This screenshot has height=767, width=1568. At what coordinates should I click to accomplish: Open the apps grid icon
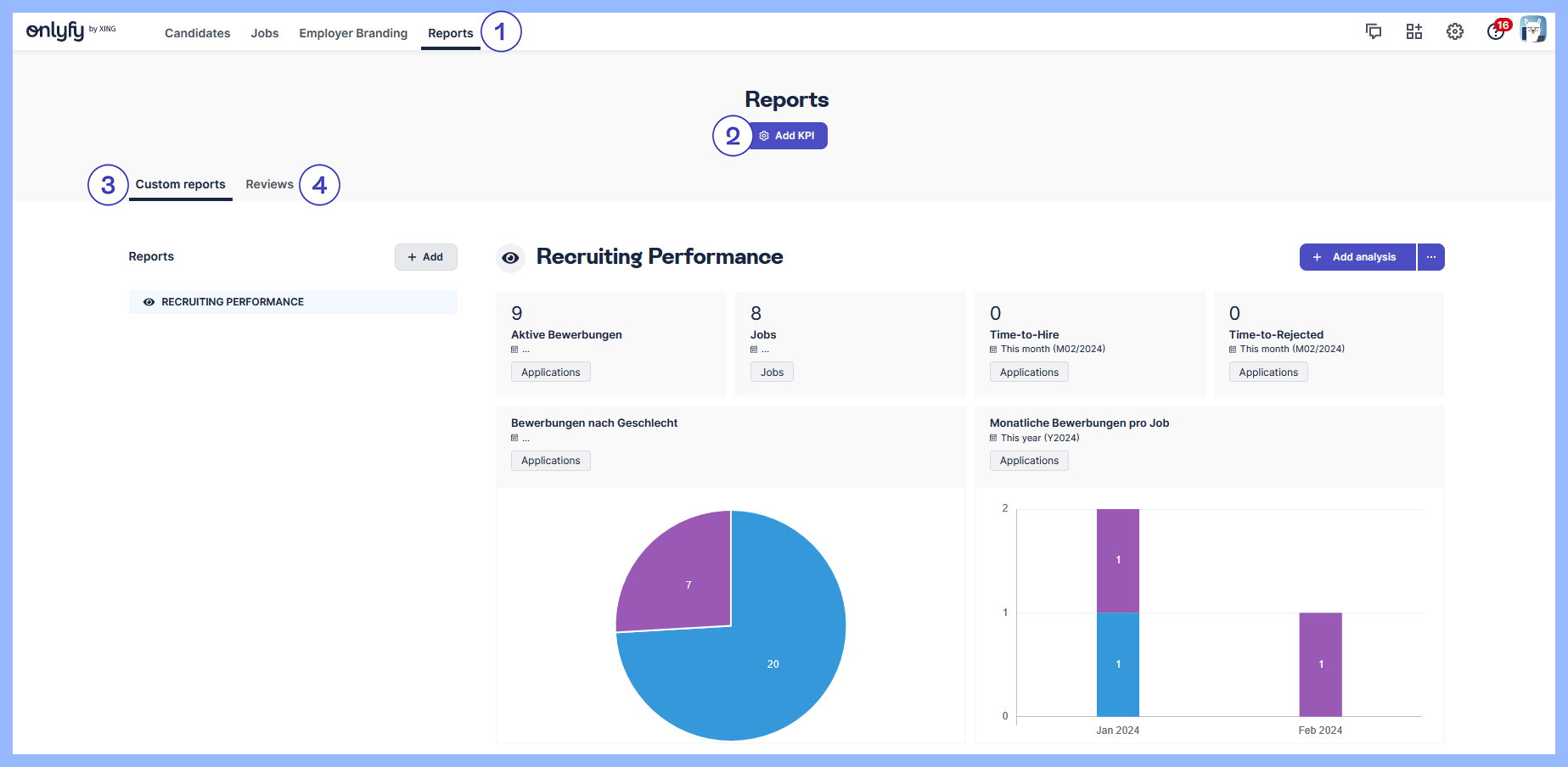1413,31
